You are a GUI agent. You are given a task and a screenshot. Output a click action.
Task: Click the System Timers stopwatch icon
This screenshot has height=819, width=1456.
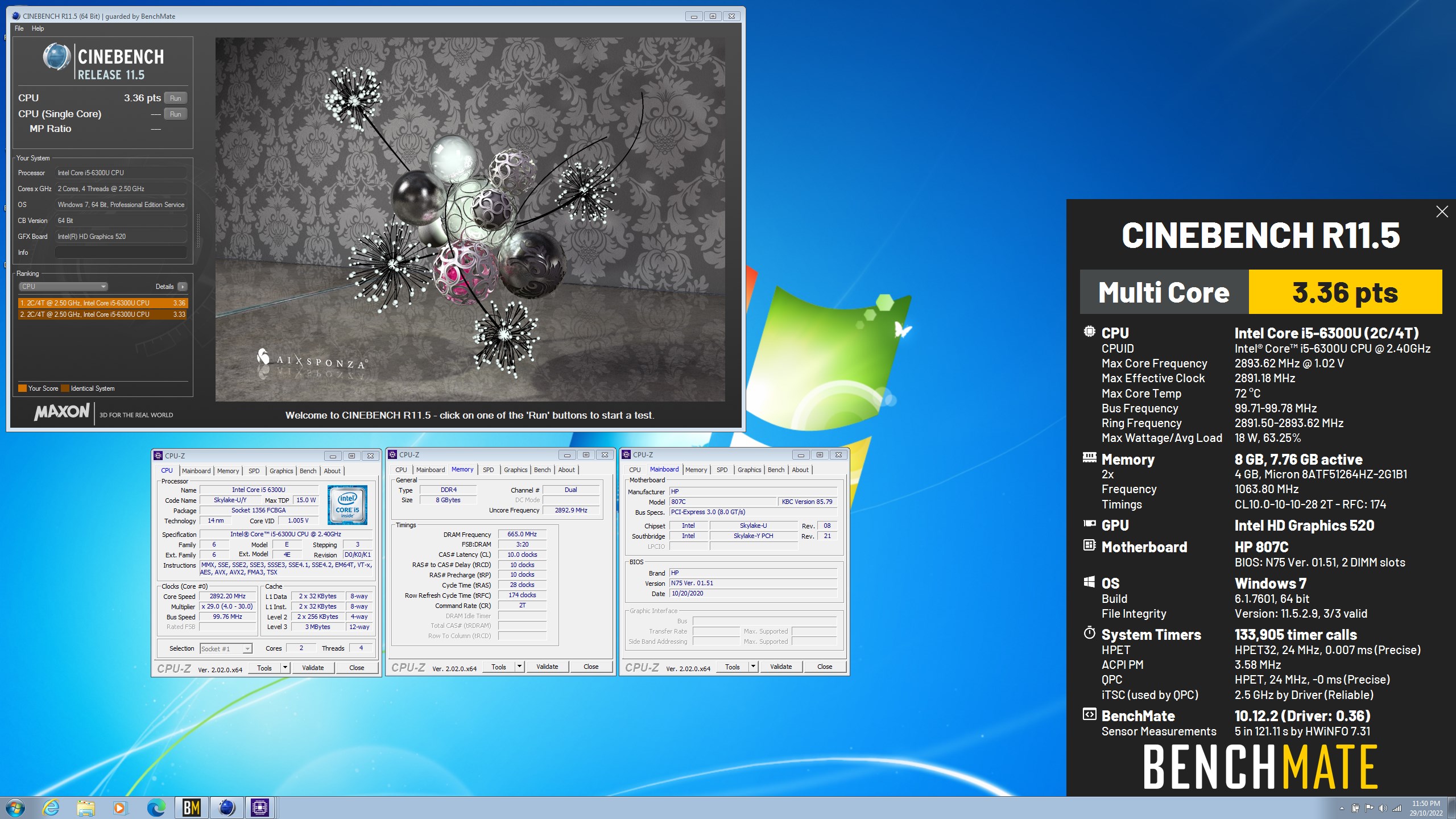pos(1089,633)
